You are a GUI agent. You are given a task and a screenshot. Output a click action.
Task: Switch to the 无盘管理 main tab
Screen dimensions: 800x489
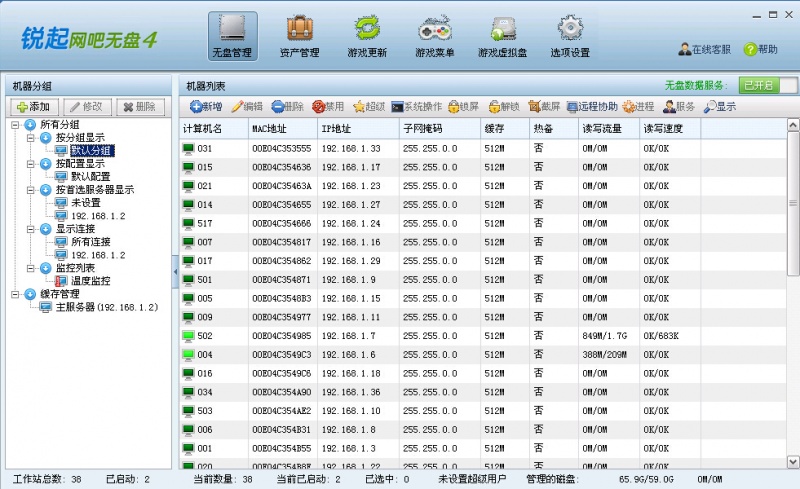pyautogui.click(x=232, y=36)
